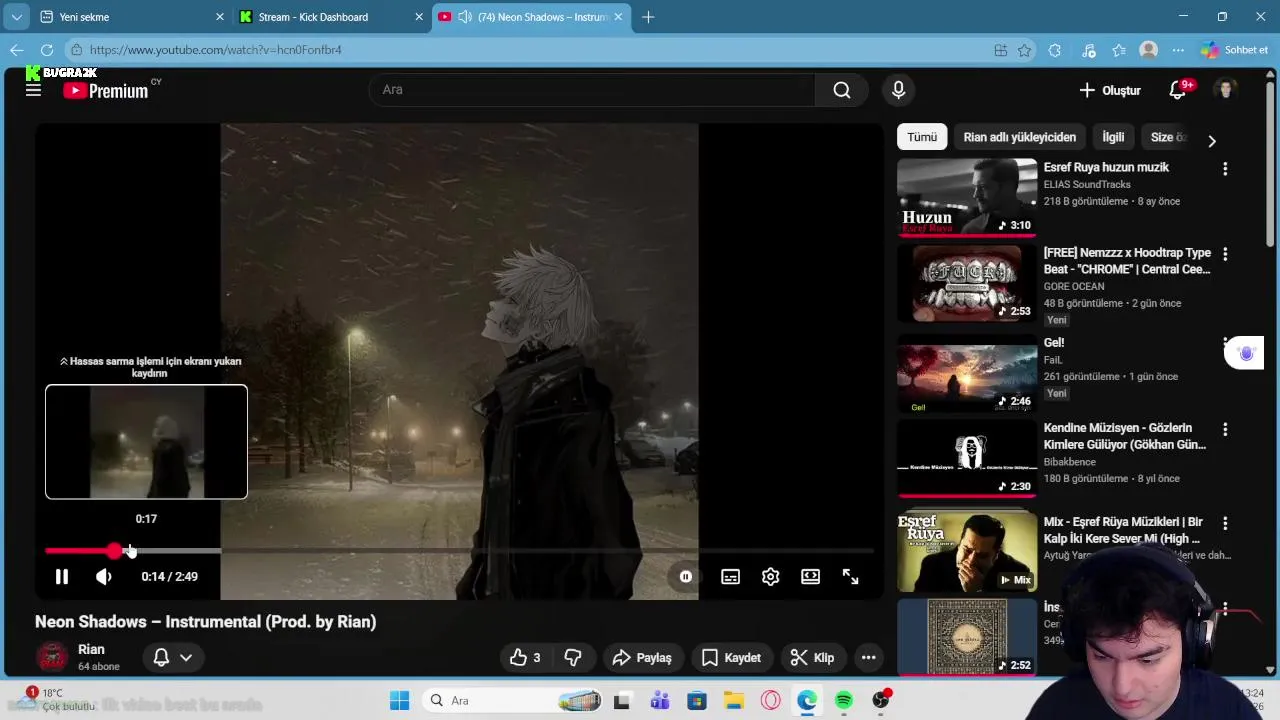
Task: Switch to theater mode view
Action: click(810, 577)
